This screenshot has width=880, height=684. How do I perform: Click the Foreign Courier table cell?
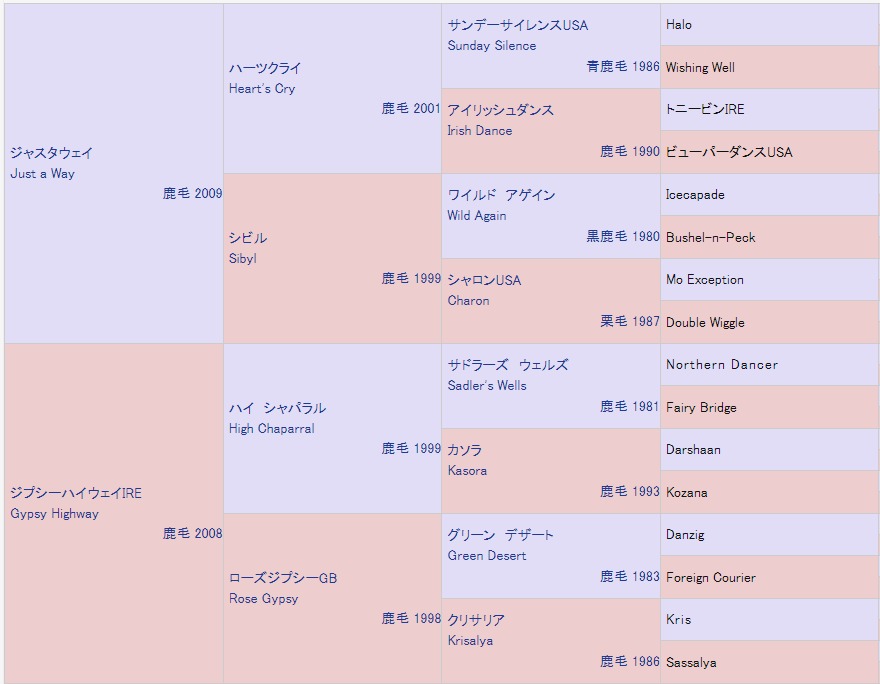(x=711, y=578)
